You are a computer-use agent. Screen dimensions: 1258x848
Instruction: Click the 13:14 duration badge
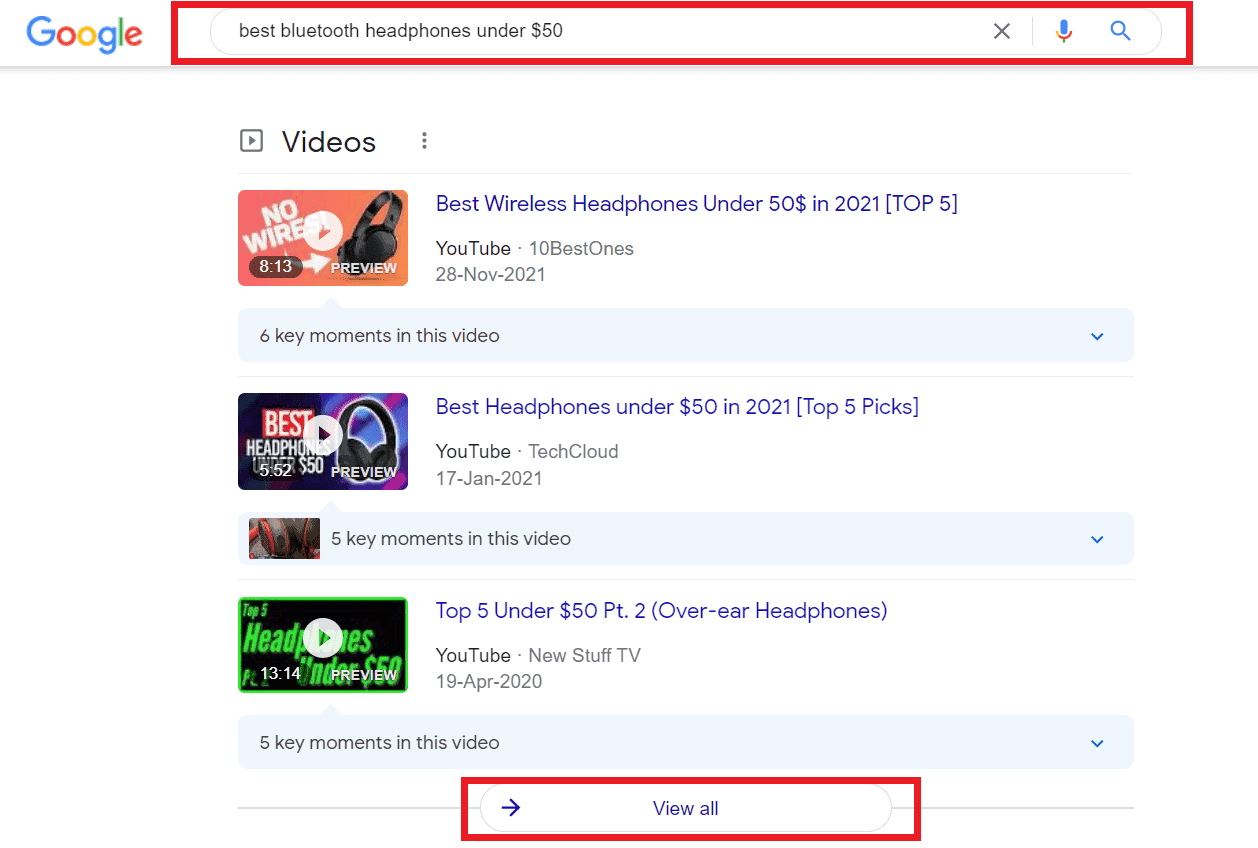pyautogui.click(x=280, y=674)
